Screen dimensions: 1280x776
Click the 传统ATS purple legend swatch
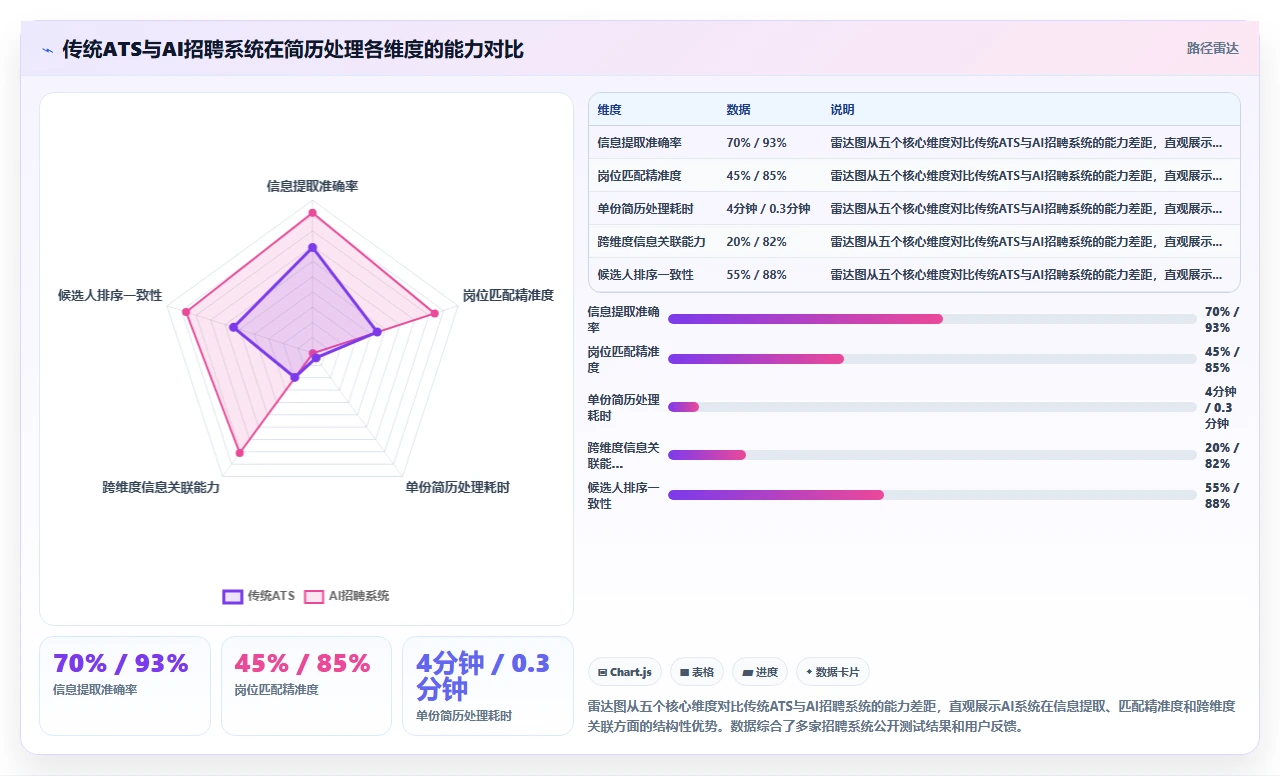point(232,596)
